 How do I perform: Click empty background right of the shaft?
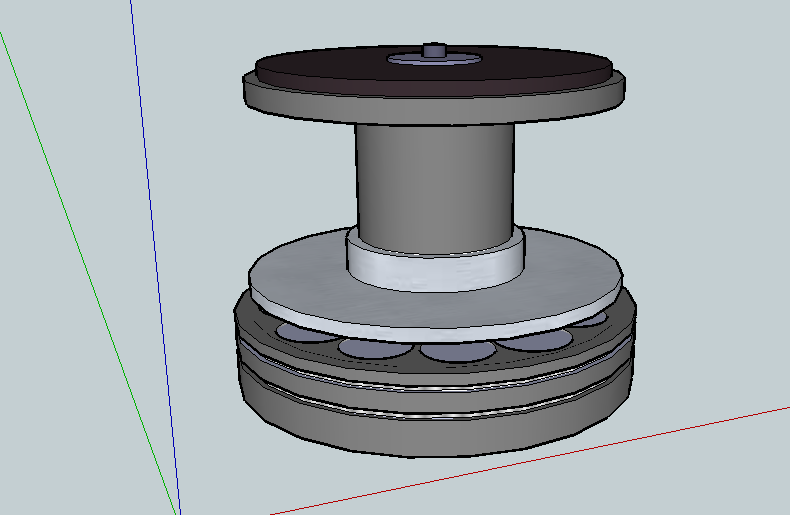(x=680, y=200)
